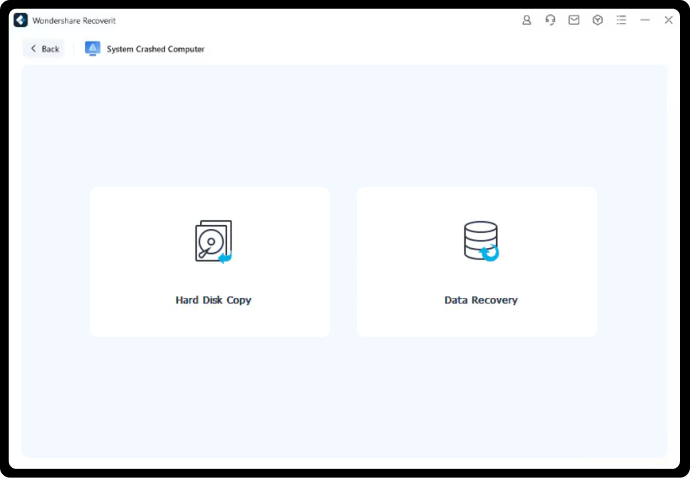
Task: Click the Wondershare Recoverit logo icon
Action: click(x=21, y=20)
